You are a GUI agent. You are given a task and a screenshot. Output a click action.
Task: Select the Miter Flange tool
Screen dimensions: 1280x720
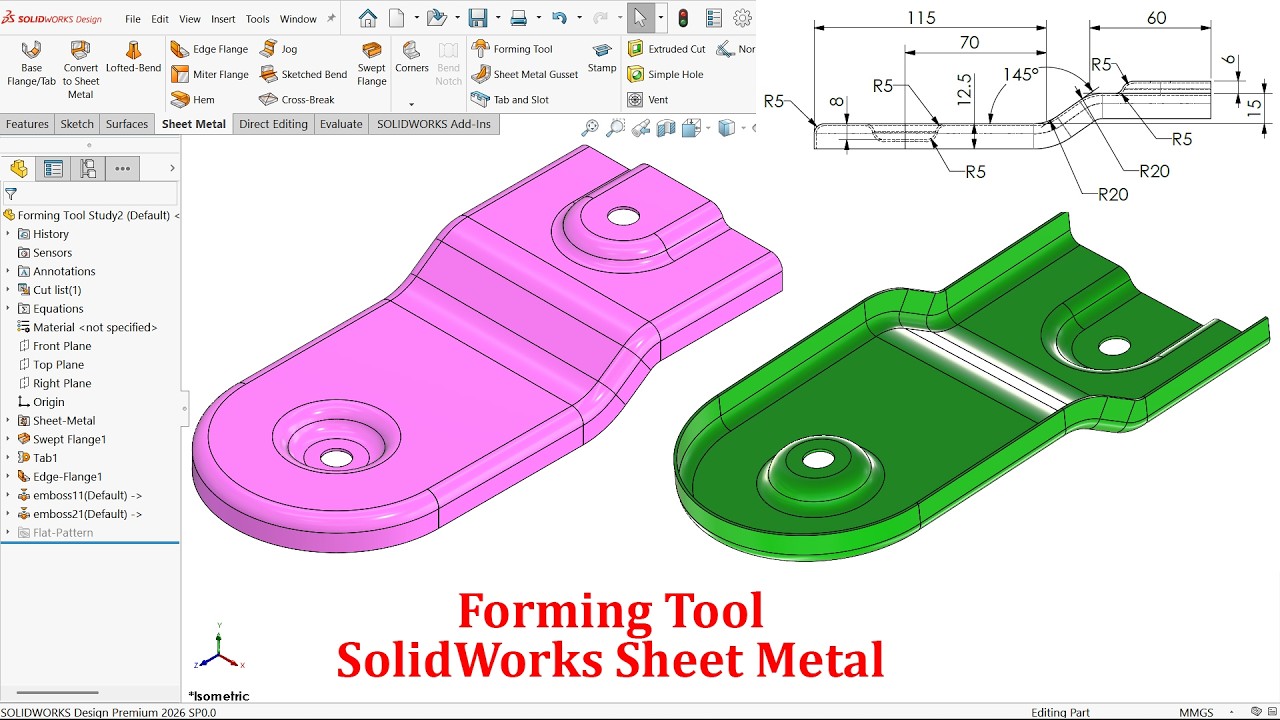click(x=209, y=74)
